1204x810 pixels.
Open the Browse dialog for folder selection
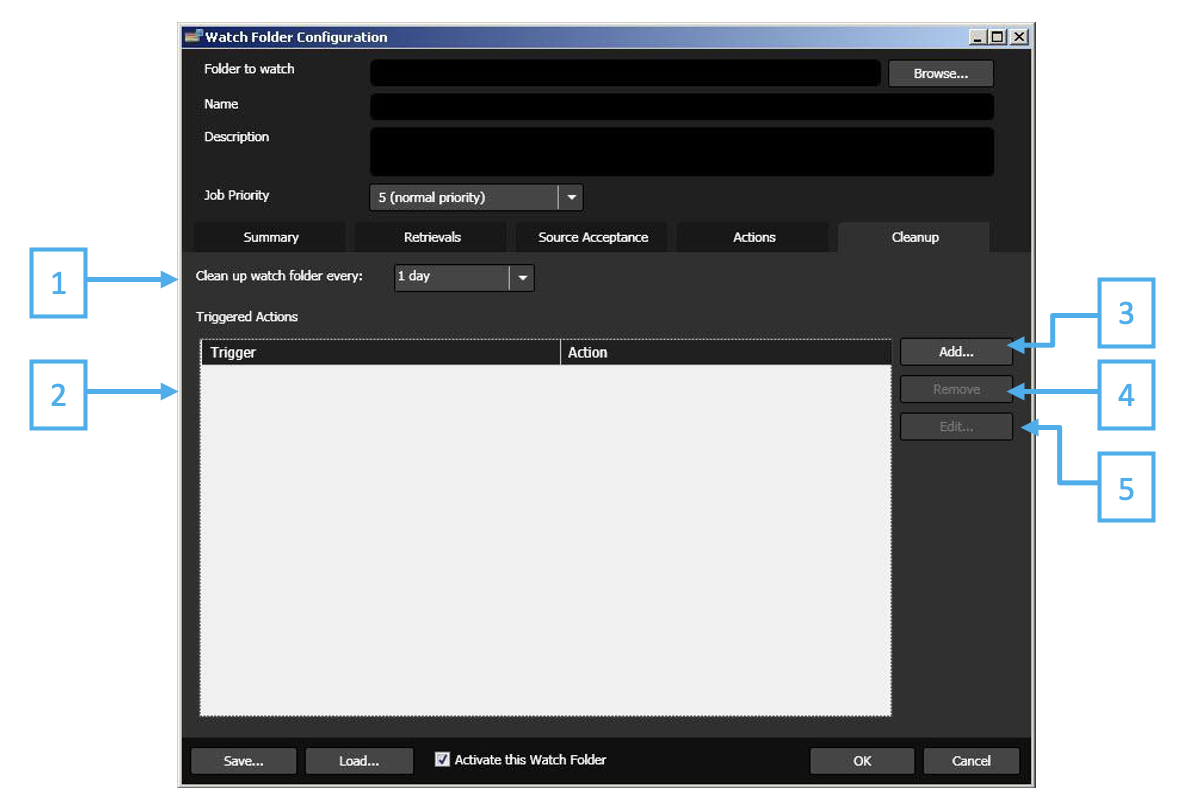[939, 72]
